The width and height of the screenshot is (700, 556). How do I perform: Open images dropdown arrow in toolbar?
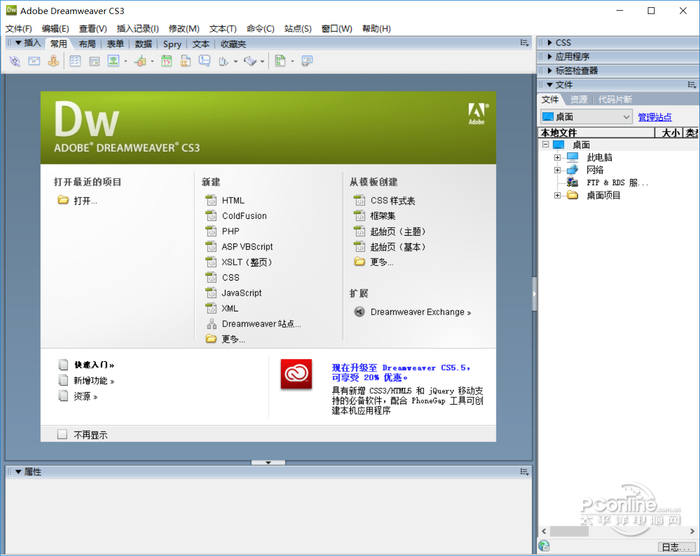coord(125,61)
